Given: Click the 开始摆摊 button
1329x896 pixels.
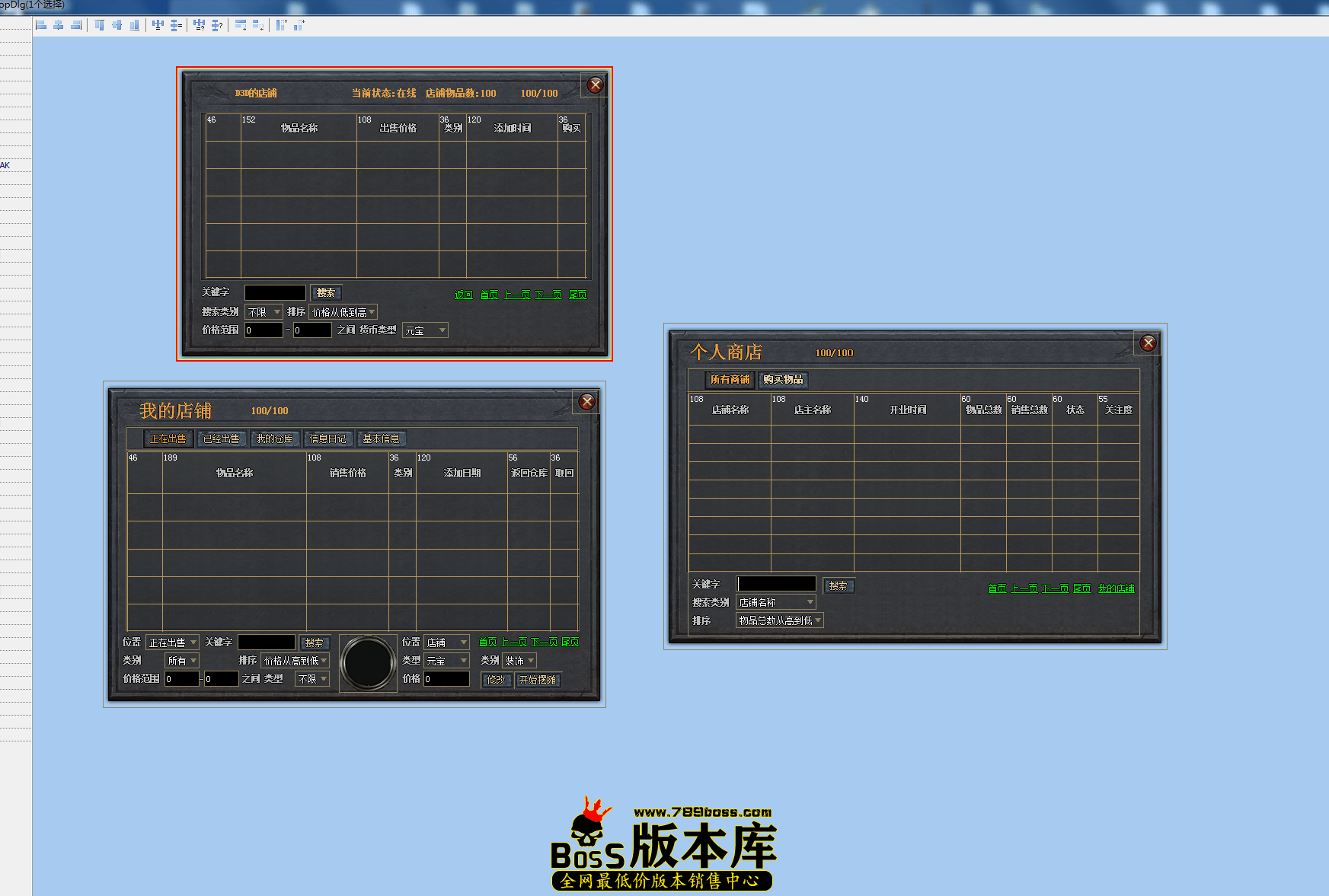Looking at the screenshot, I should click(538, 680).
